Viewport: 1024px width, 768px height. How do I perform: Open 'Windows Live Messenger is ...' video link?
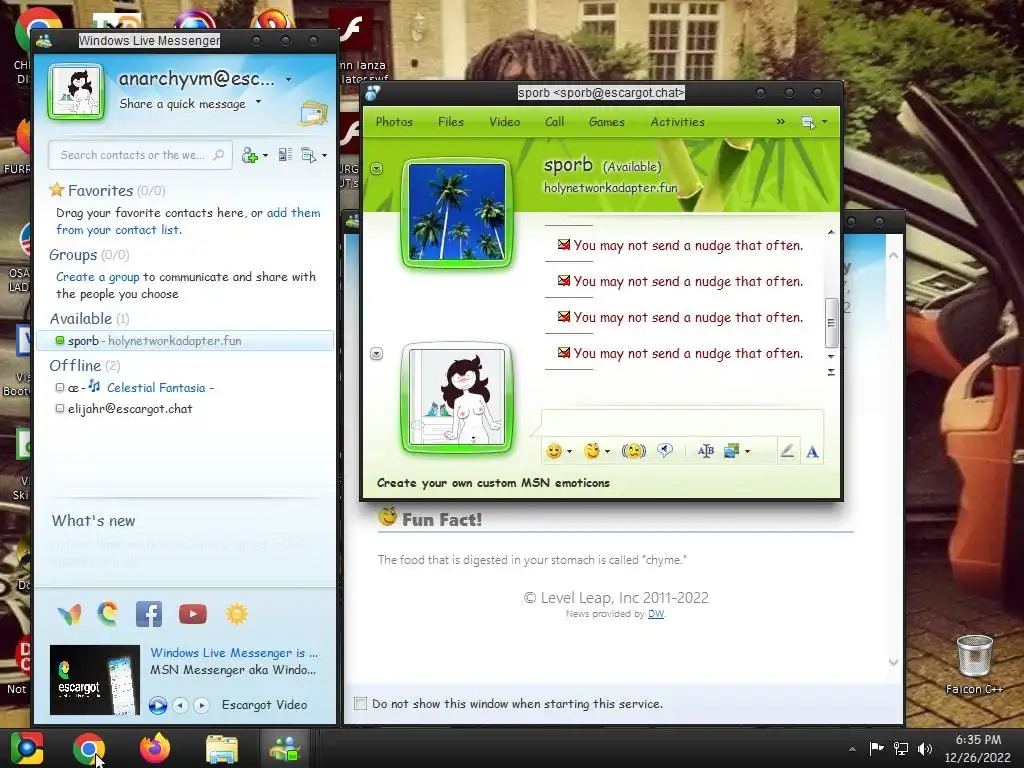pyautogui.click(x=234, y=653)
